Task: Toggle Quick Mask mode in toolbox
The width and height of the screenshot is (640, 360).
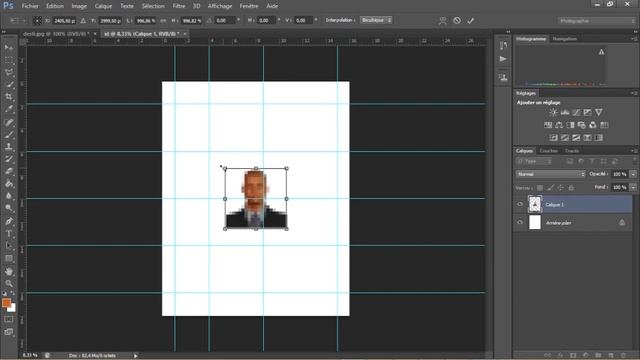Action: pyautogui.click(x=9, y=319)
